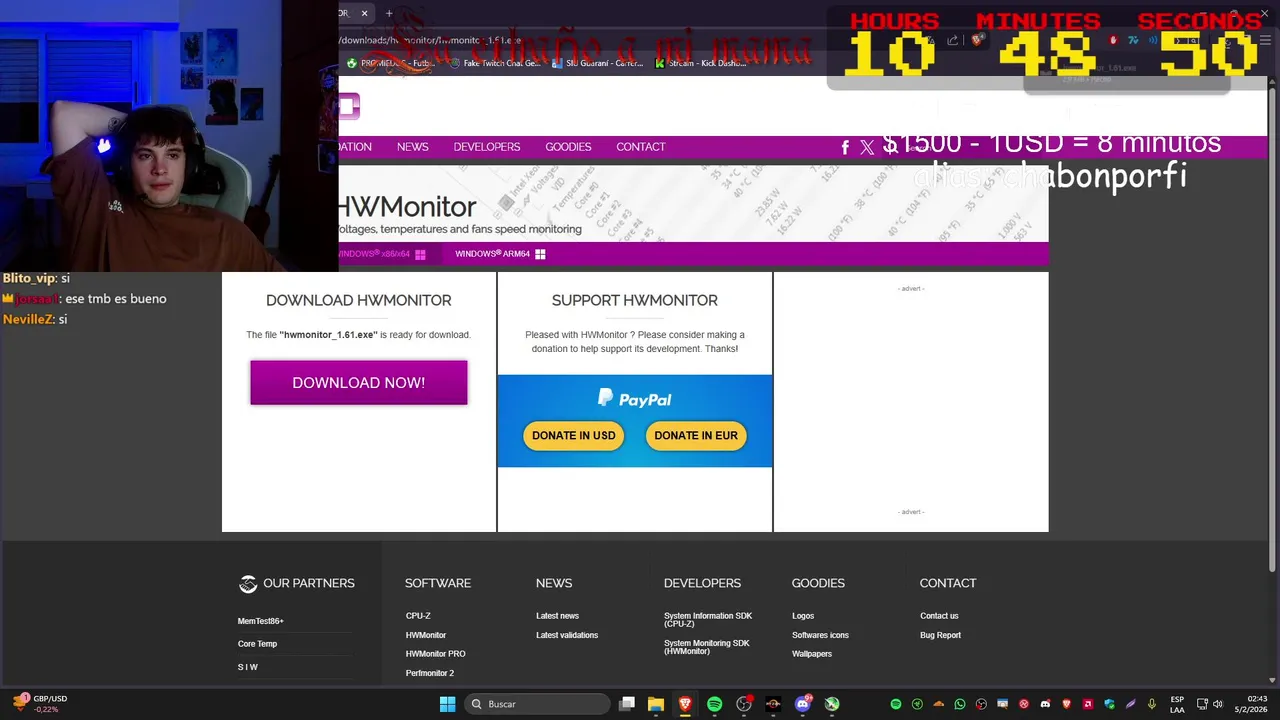Open Spotify icon in system tray
This screenshot has width=1280, height=720.
tap(896, 704)
